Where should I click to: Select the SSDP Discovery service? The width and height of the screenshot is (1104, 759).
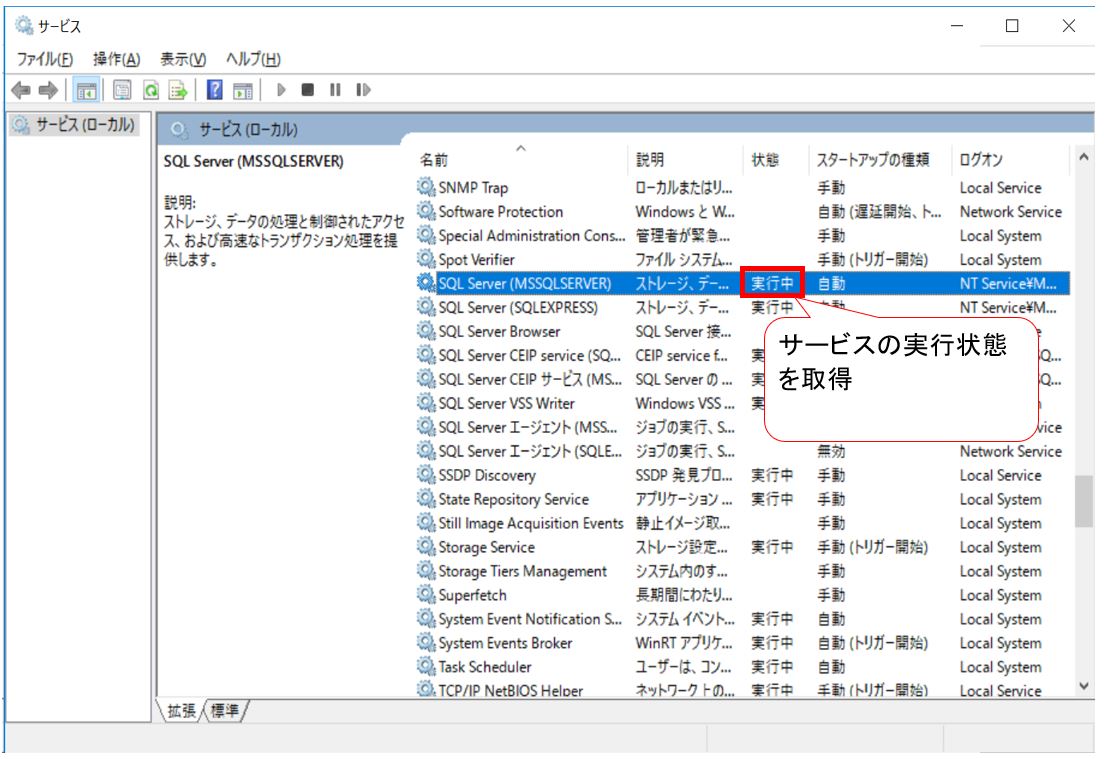(x=743, y=475)
